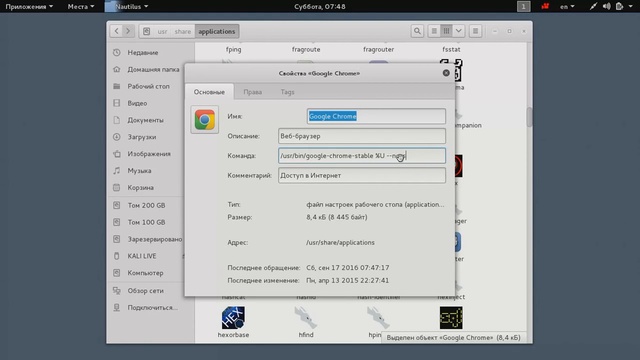Click applications in the path bar
This screenshot has height=360, width=640.
point(217,31)
